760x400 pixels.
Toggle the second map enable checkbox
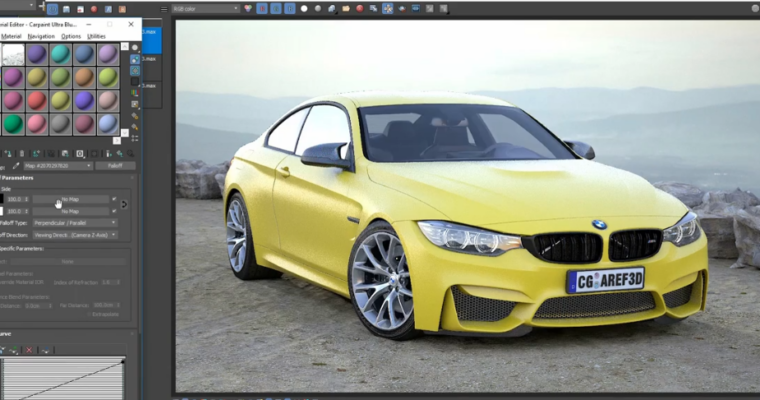point(114,211)
